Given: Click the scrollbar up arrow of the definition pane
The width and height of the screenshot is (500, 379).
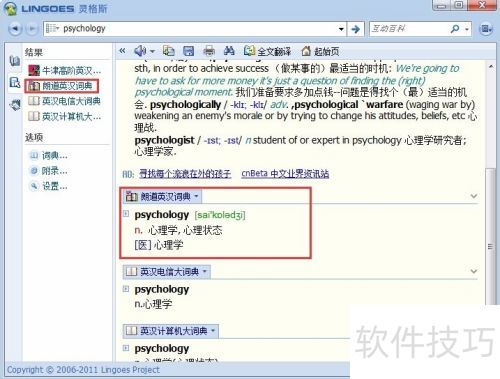Looking at the screenshot, I should pyautogui.click(x=490, y=67).
